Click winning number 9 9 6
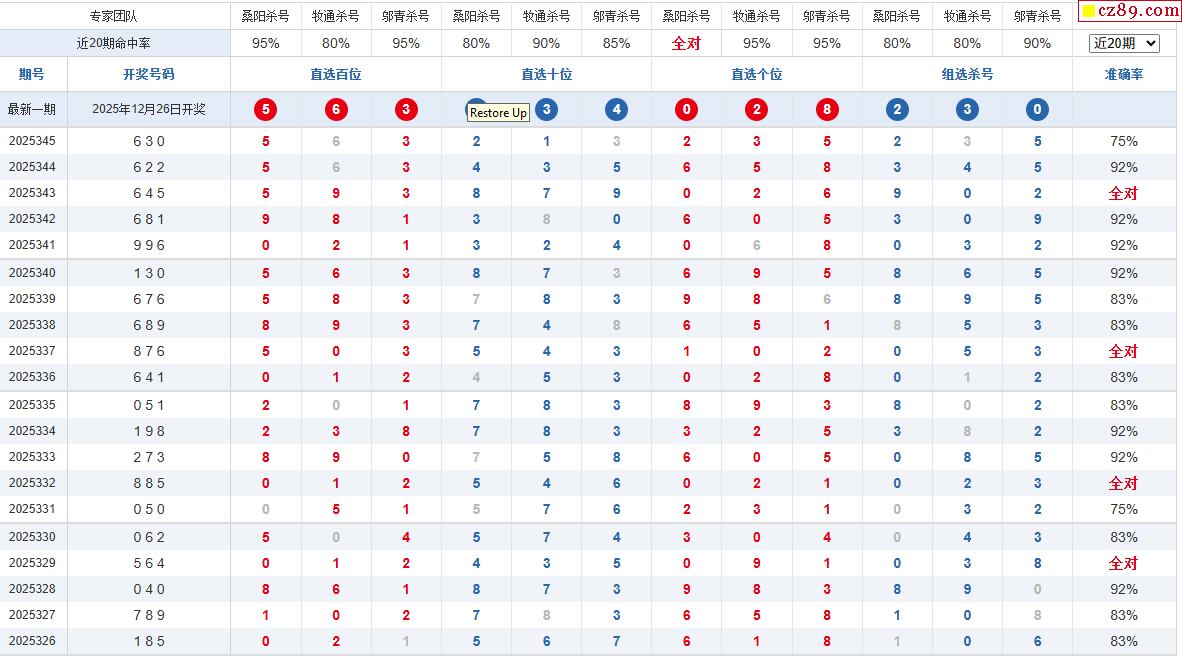 149,245
